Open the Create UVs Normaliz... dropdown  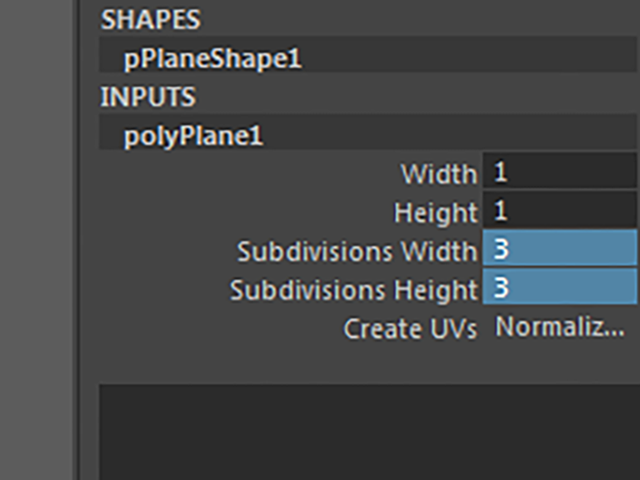(x=560, y=327)
